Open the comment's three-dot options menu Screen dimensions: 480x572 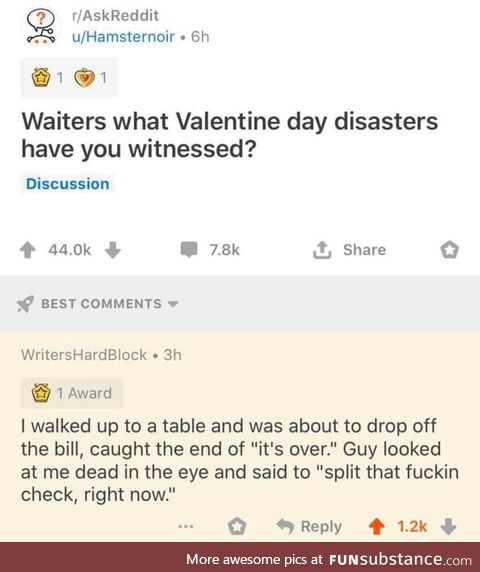pos(186,526)
